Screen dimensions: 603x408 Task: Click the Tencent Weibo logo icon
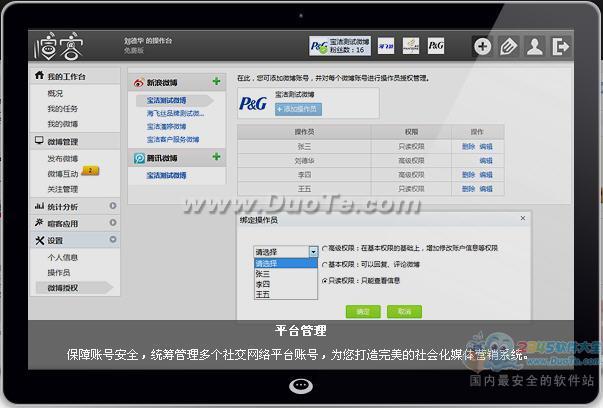[x=139, y=158]
